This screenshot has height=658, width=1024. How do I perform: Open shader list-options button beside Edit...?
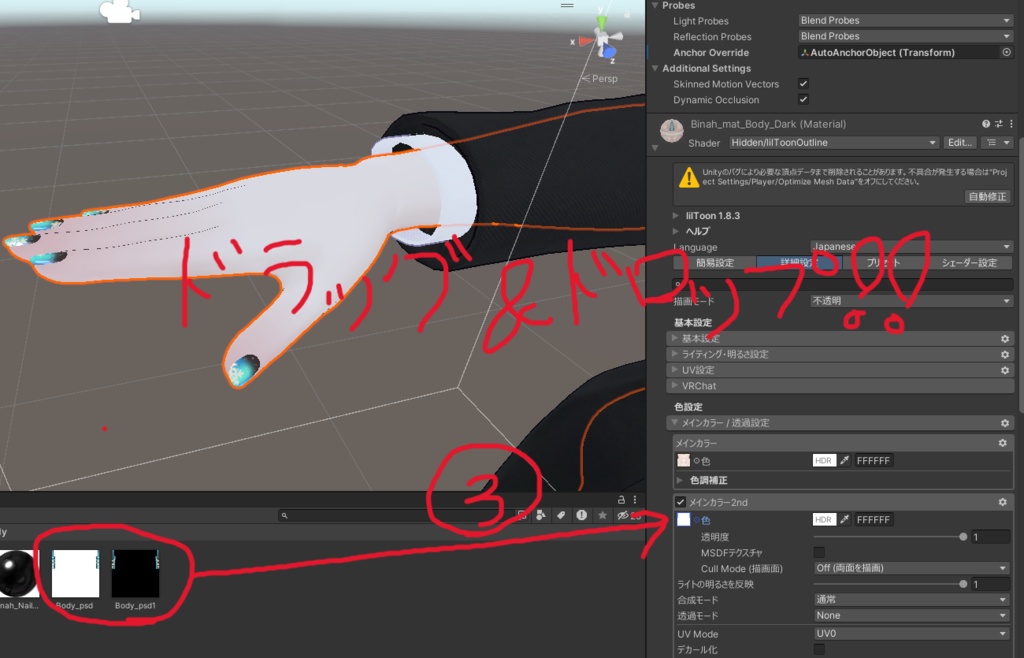pos(998,142)
